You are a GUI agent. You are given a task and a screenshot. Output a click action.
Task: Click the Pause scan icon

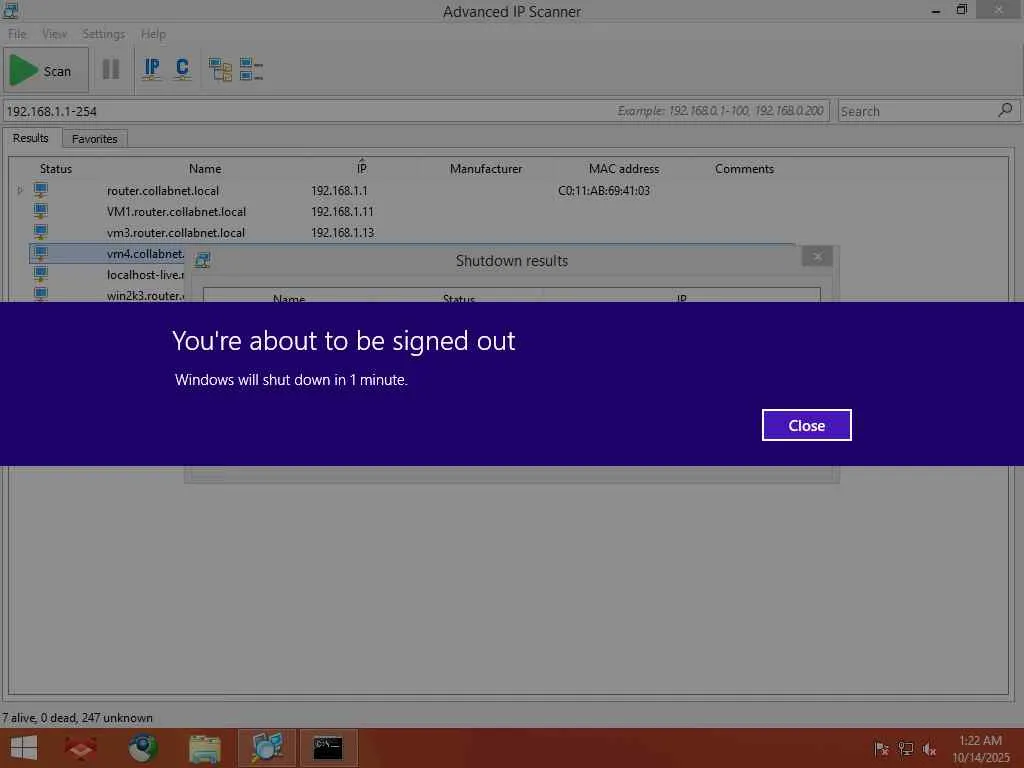coord(111,69)
